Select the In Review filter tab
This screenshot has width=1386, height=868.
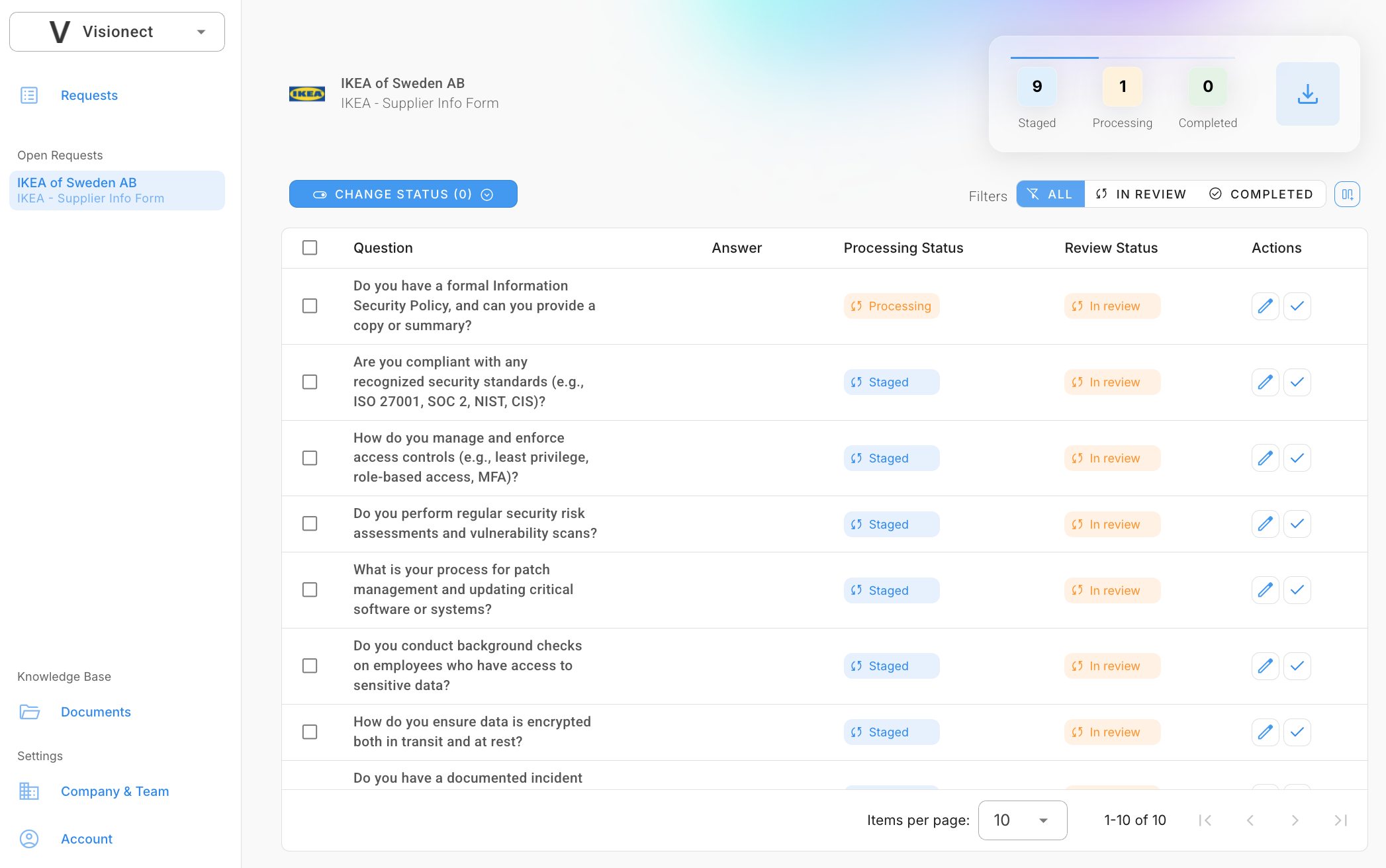(x=1141, y=195)
